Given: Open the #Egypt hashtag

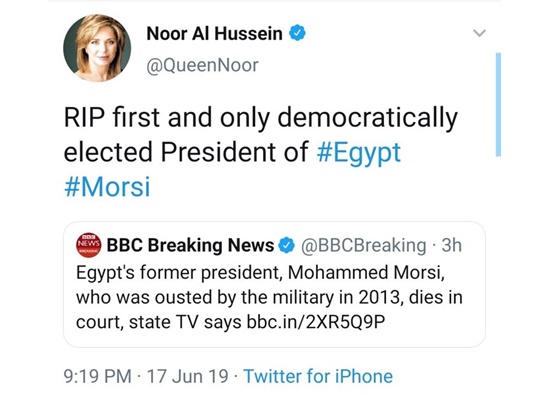Looking at the screenshot, I should (358, 153).
